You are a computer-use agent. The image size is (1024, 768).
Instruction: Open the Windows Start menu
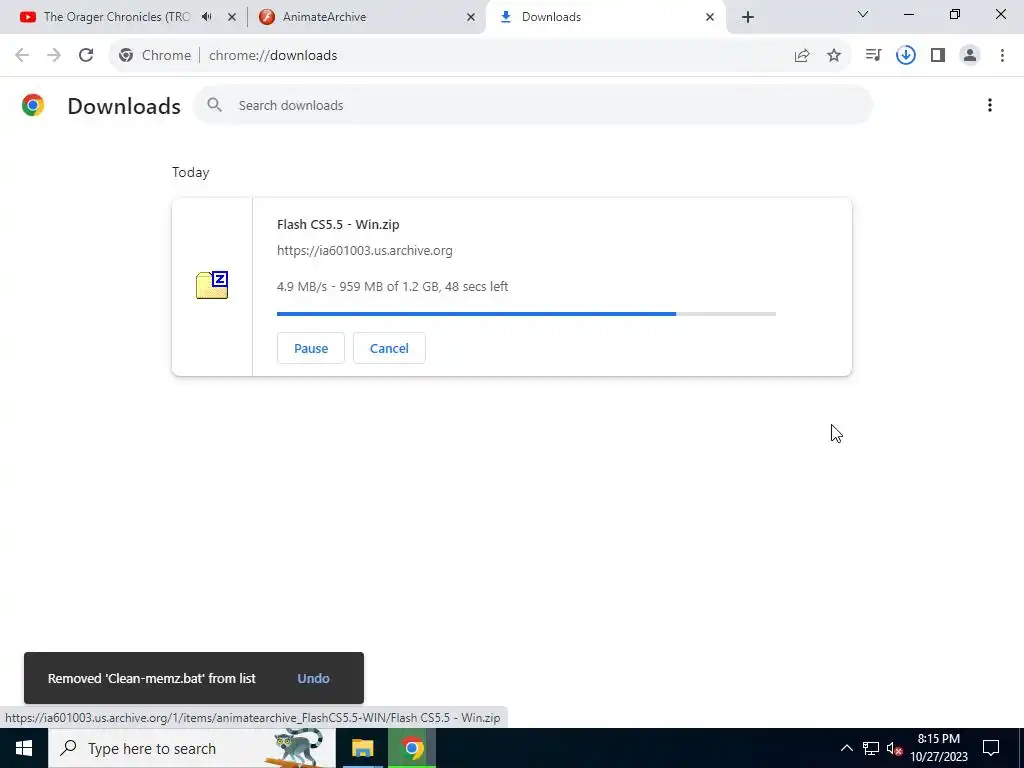pos(24,748)
